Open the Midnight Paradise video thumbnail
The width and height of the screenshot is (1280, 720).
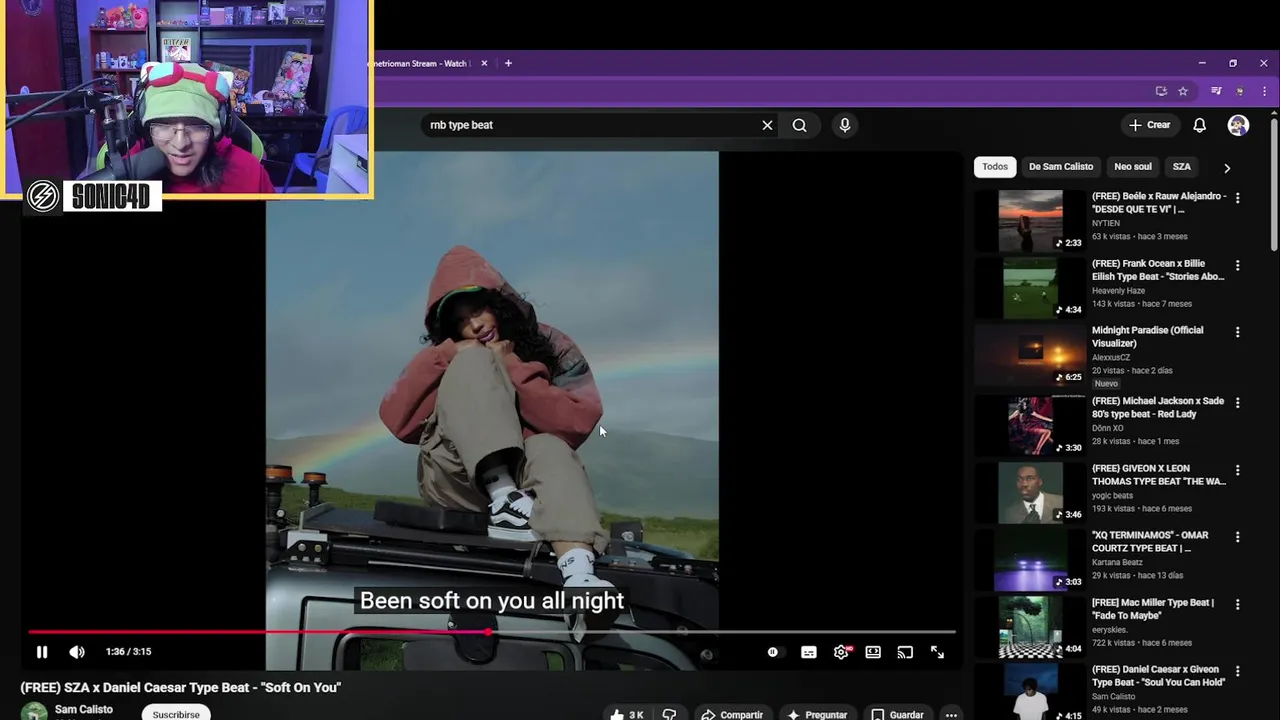pos(1031,355)
